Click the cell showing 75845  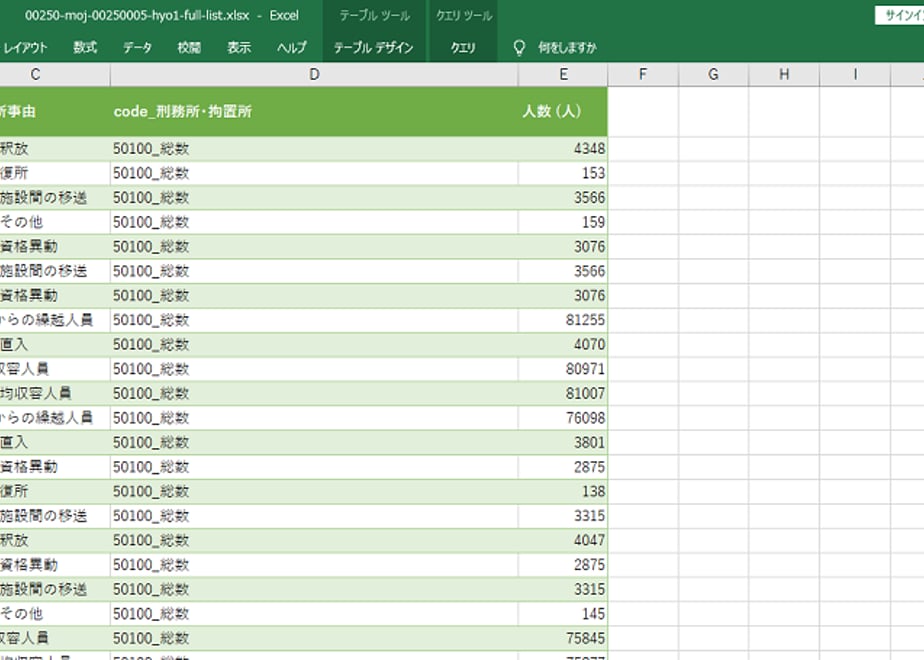(563, 638)
